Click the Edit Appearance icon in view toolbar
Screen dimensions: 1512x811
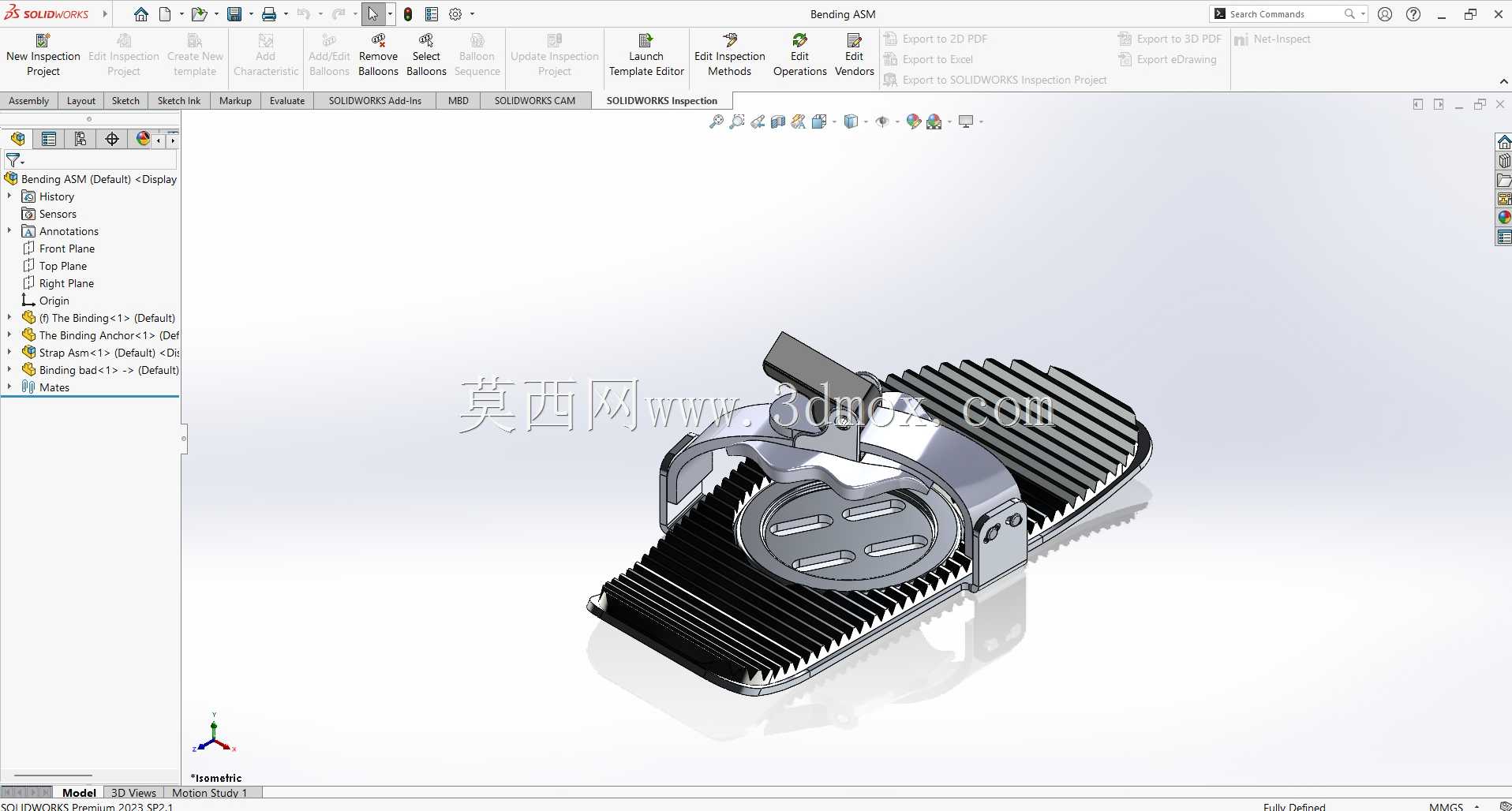point(914,121)
